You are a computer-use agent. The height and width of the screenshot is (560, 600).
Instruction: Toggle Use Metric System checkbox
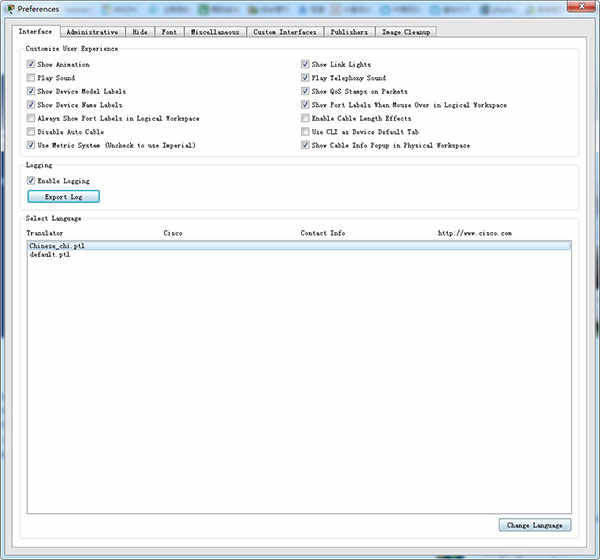(x=31, y=145)
